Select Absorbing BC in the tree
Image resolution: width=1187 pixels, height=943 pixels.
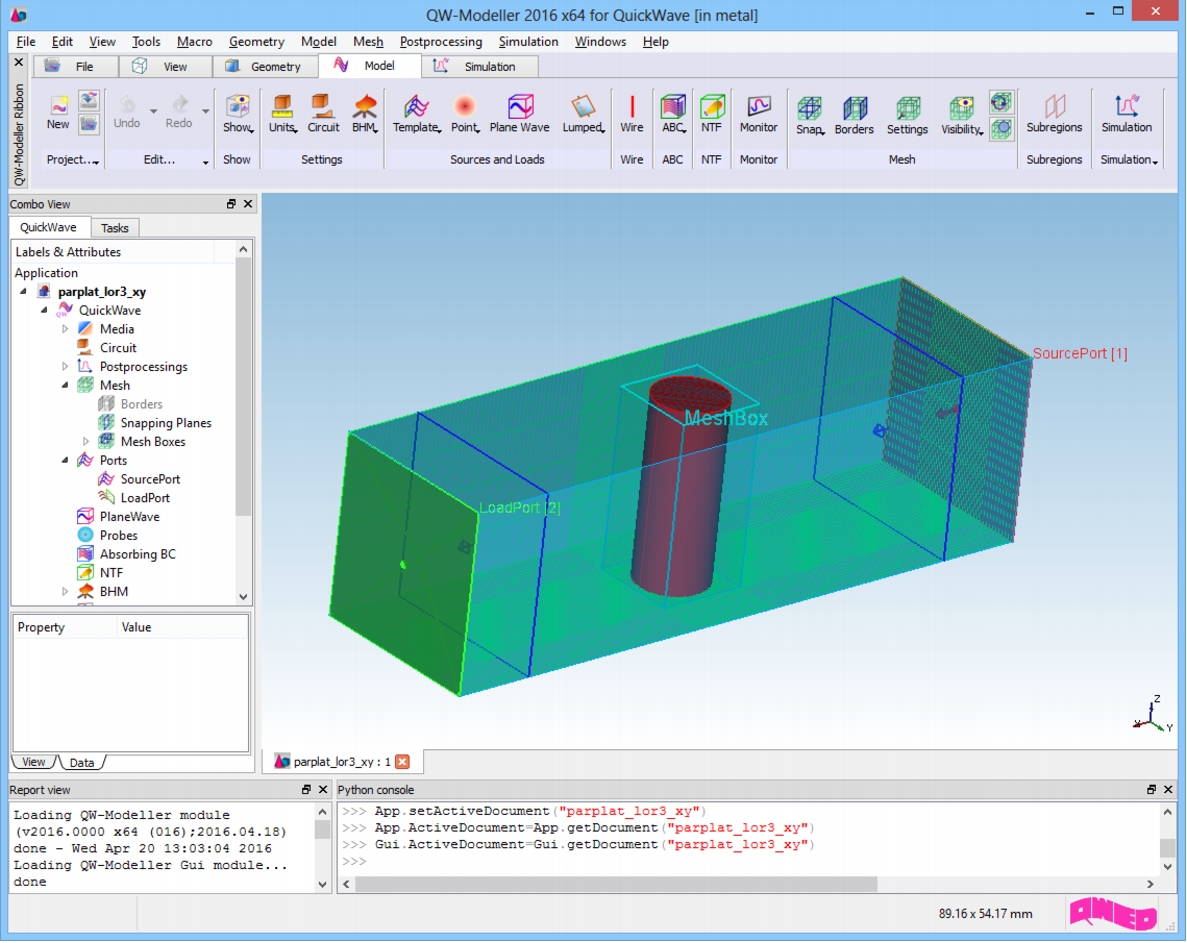coord(138,554)
